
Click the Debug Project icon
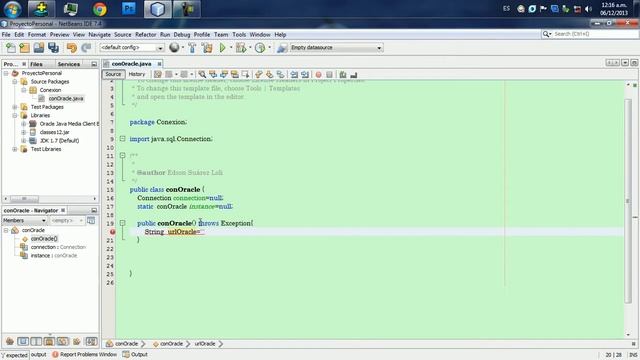click(x=241, y=48)
